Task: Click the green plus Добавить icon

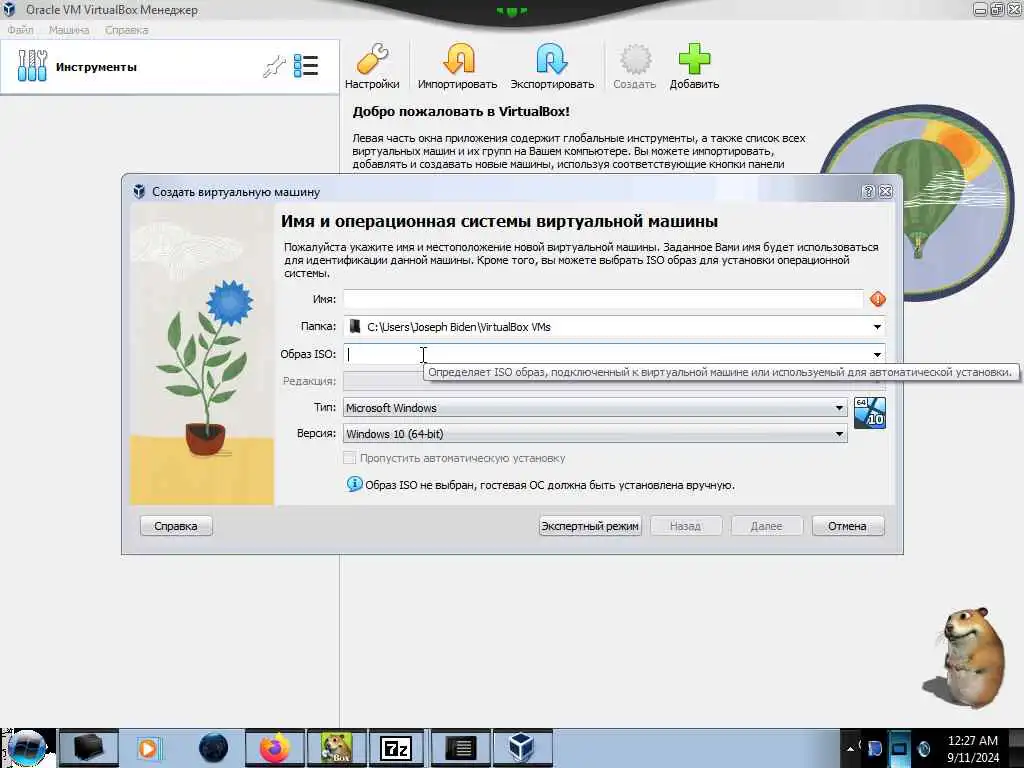Action: pos(694,59)
